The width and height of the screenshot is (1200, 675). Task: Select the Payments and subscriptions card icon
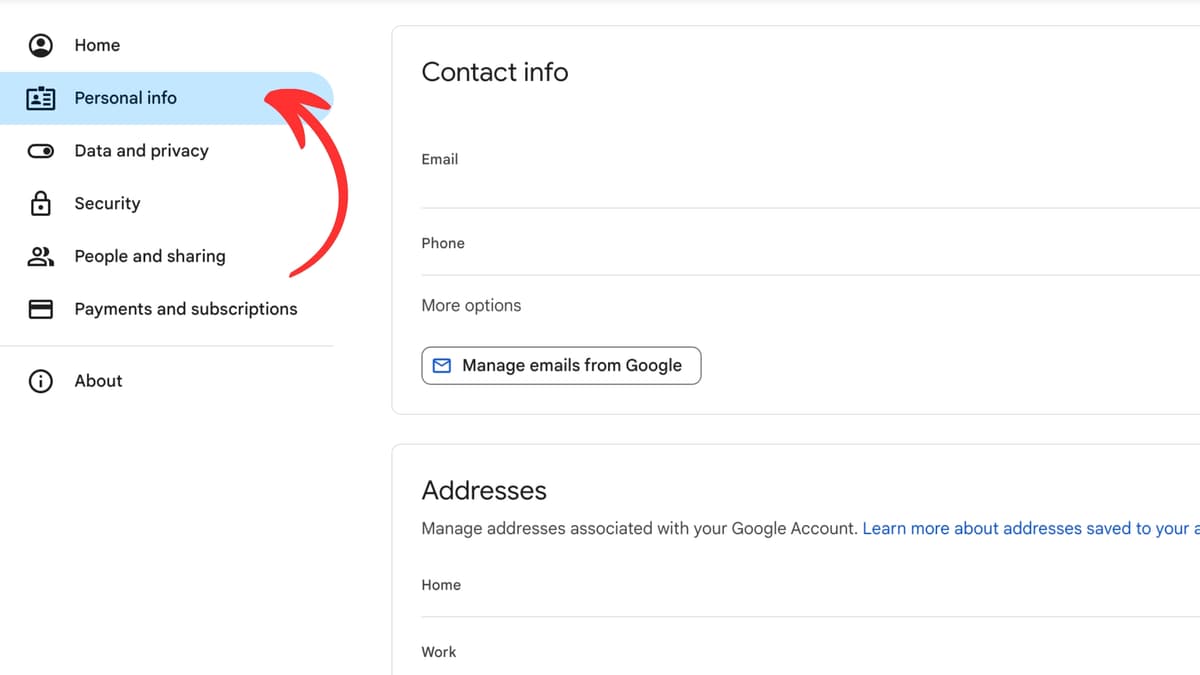[x=40, y=309]
